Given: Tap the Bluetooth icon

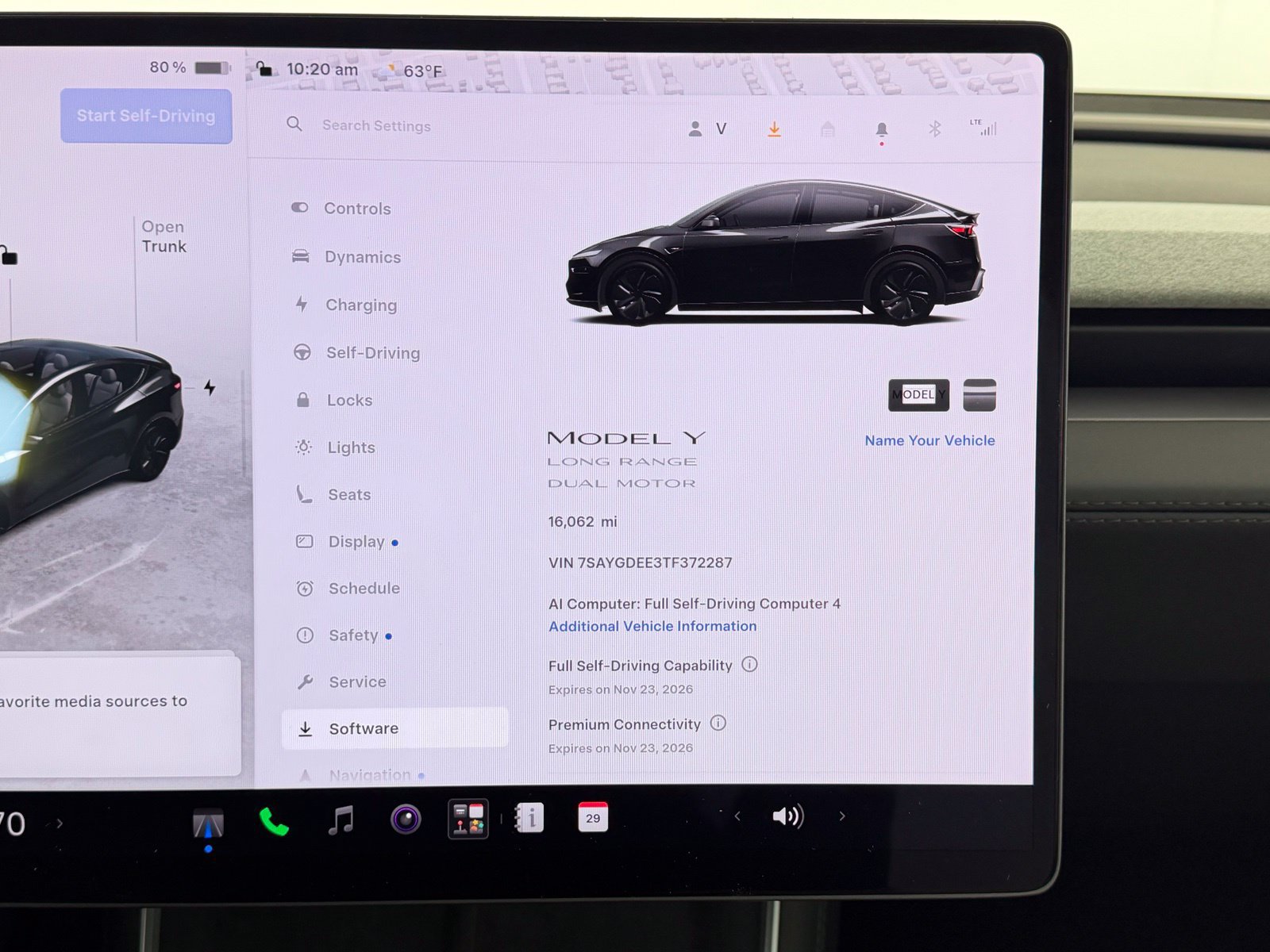Looking at the screenshot, I should 934,129.
